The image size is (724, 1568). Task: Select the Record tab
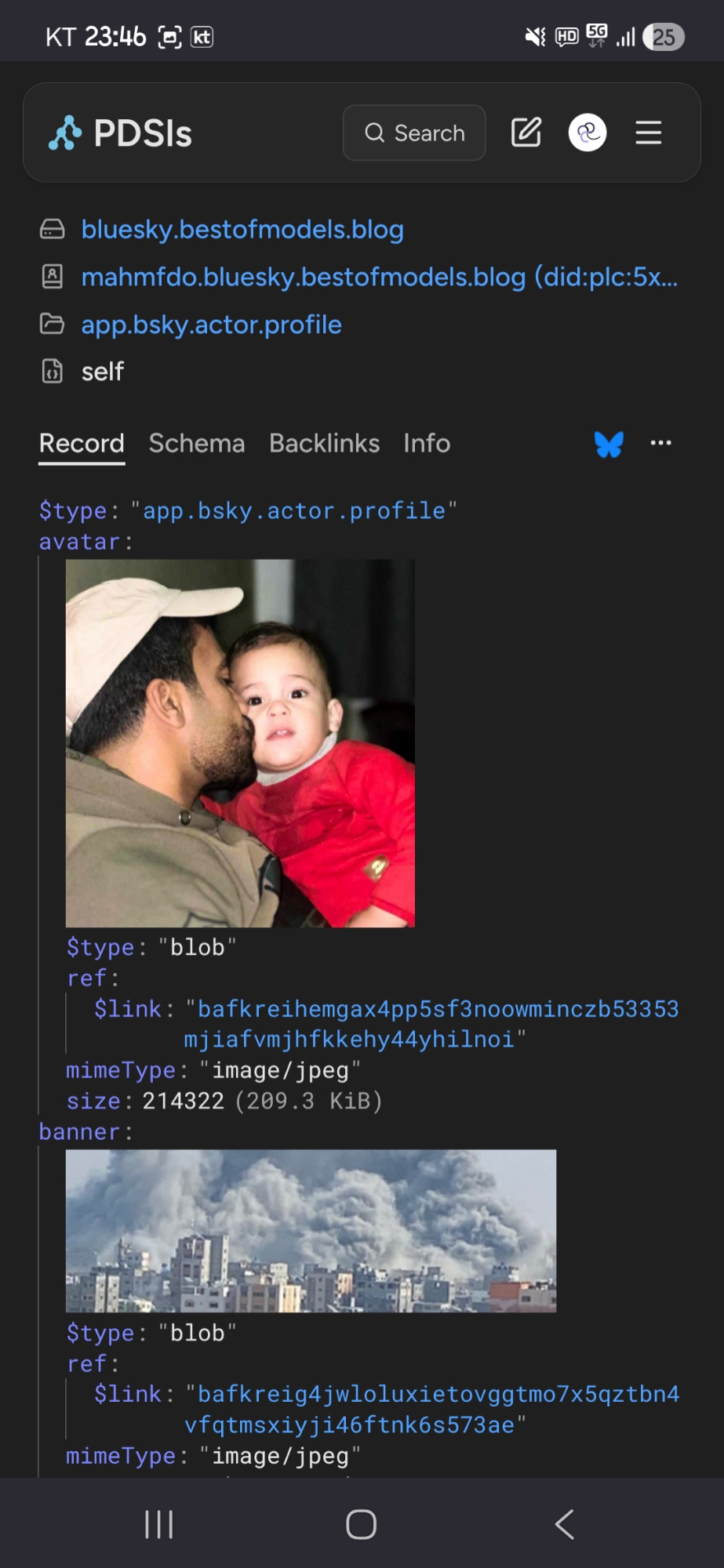(x=82, y=444)
